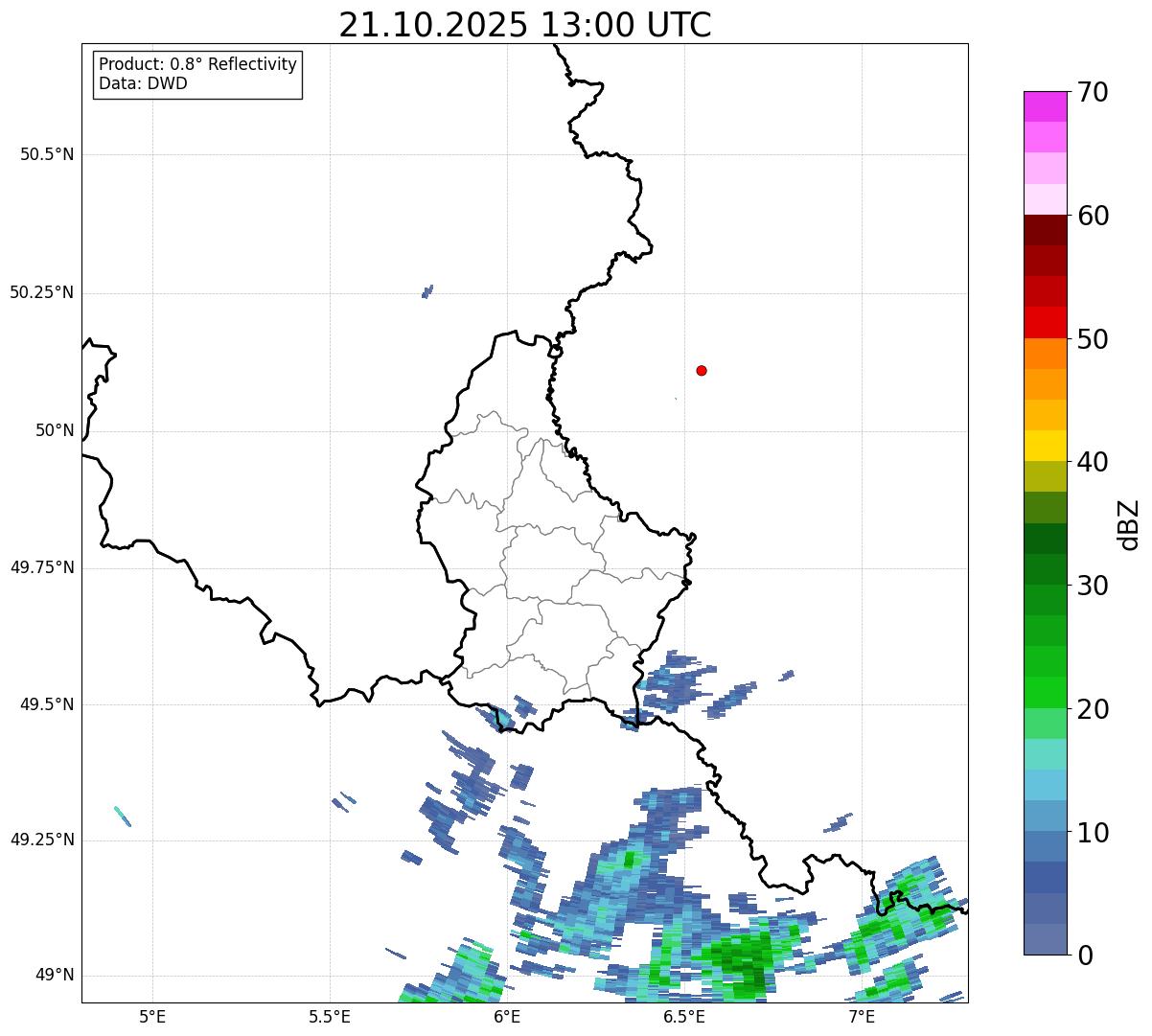Click the 49.75°N latitude label

[x=41, y=567]
